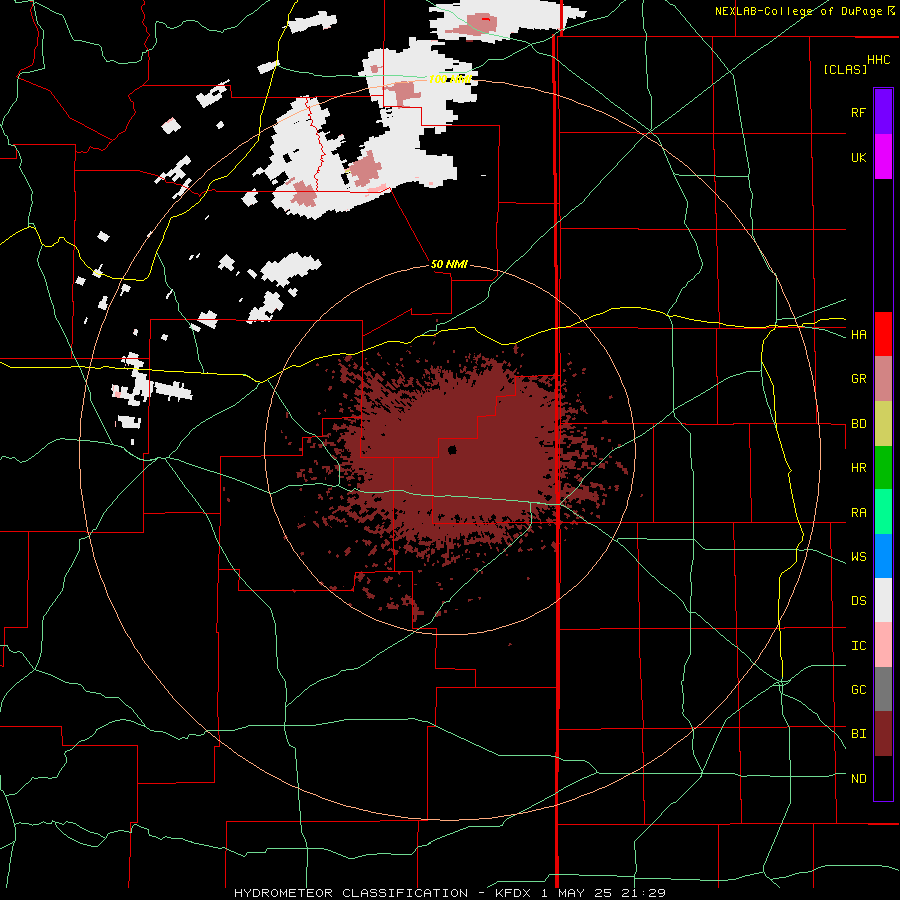Click the RF legend label

pos(858,112)
